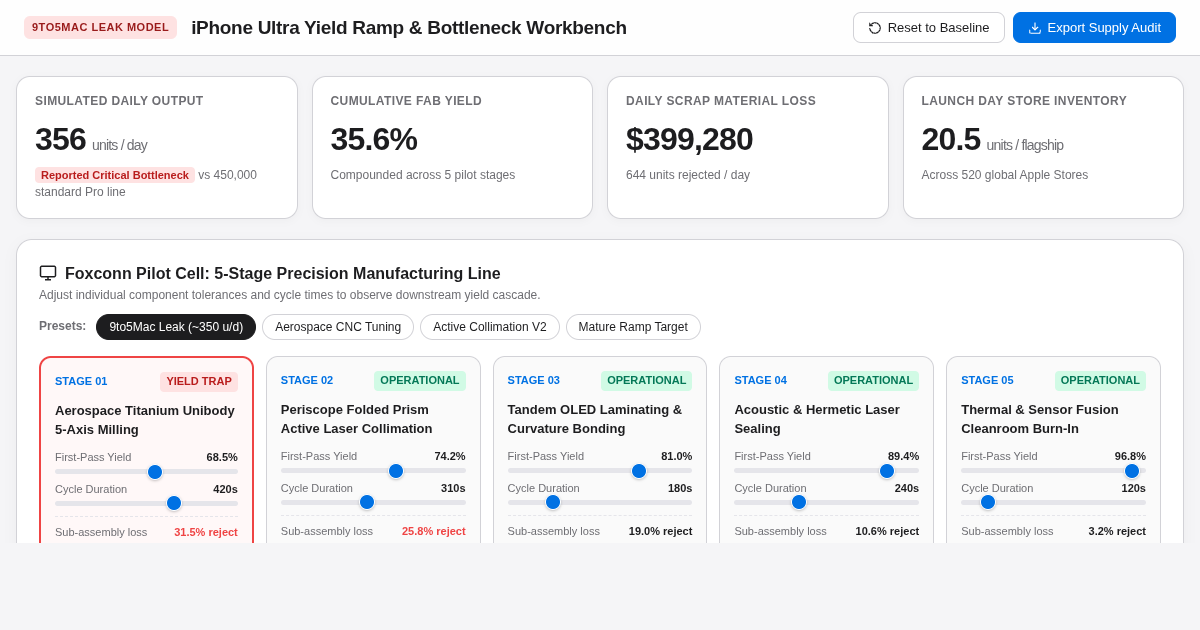Screen dimensions: 1200x630
Task: Click the 25.8% reject loss figure
Action: coord(434,531)
